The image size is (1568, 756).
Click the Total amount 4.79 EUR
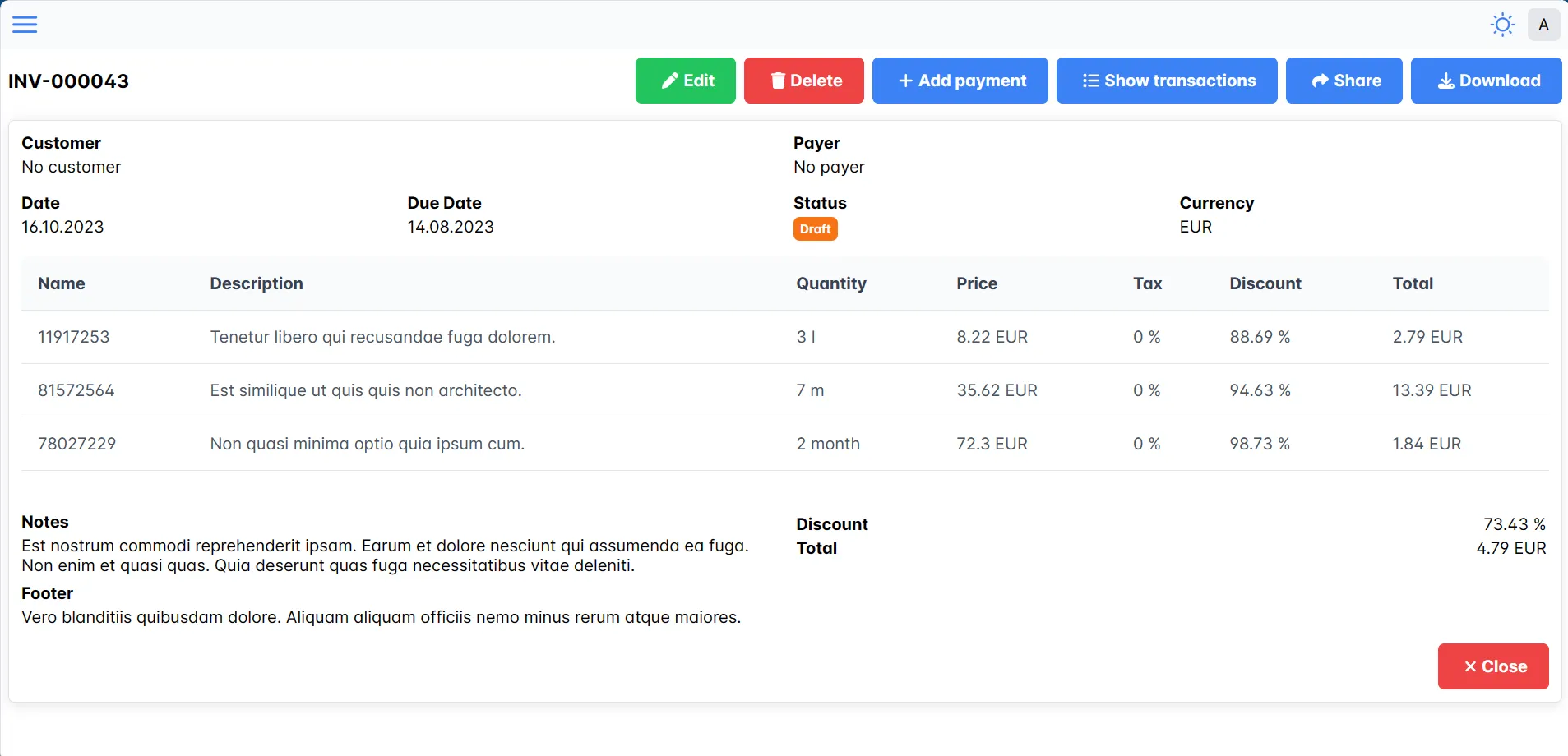(x=1511, y=548)
